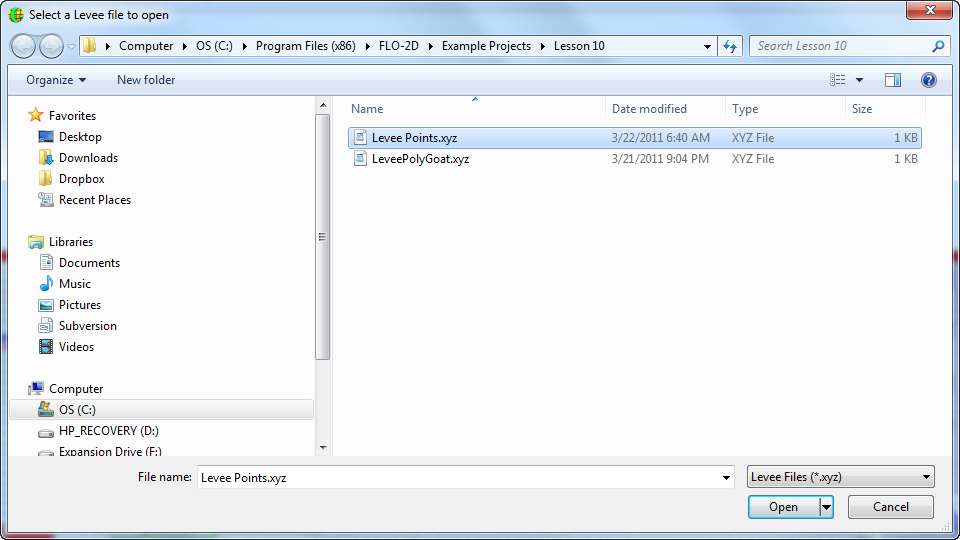Click the Change your view icon

coord(838,80)
